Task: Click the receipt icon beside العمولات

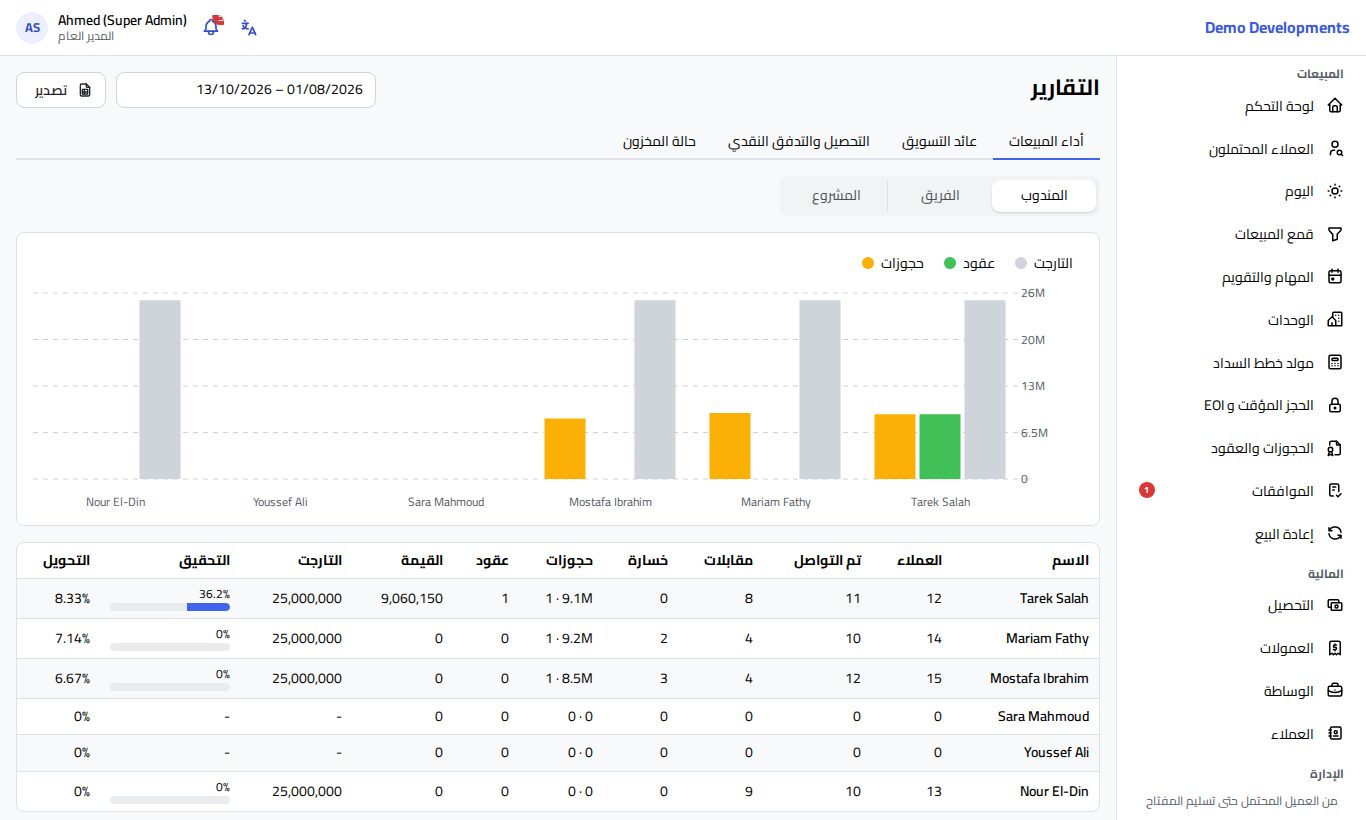Action: [x=1334, y=648]
